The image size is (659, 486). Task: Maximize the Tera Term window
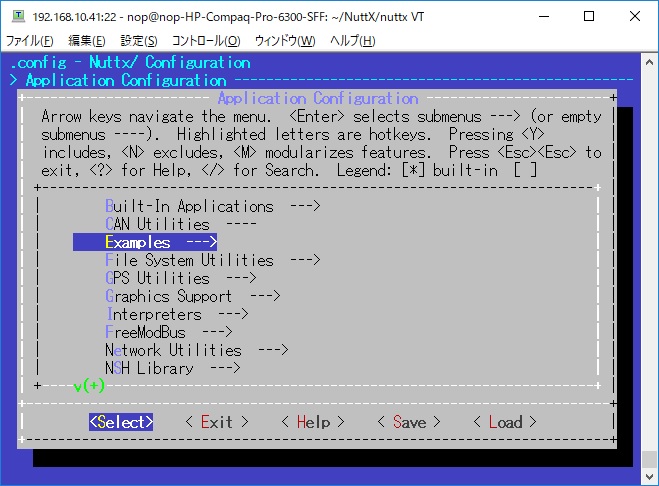(589, 16)
